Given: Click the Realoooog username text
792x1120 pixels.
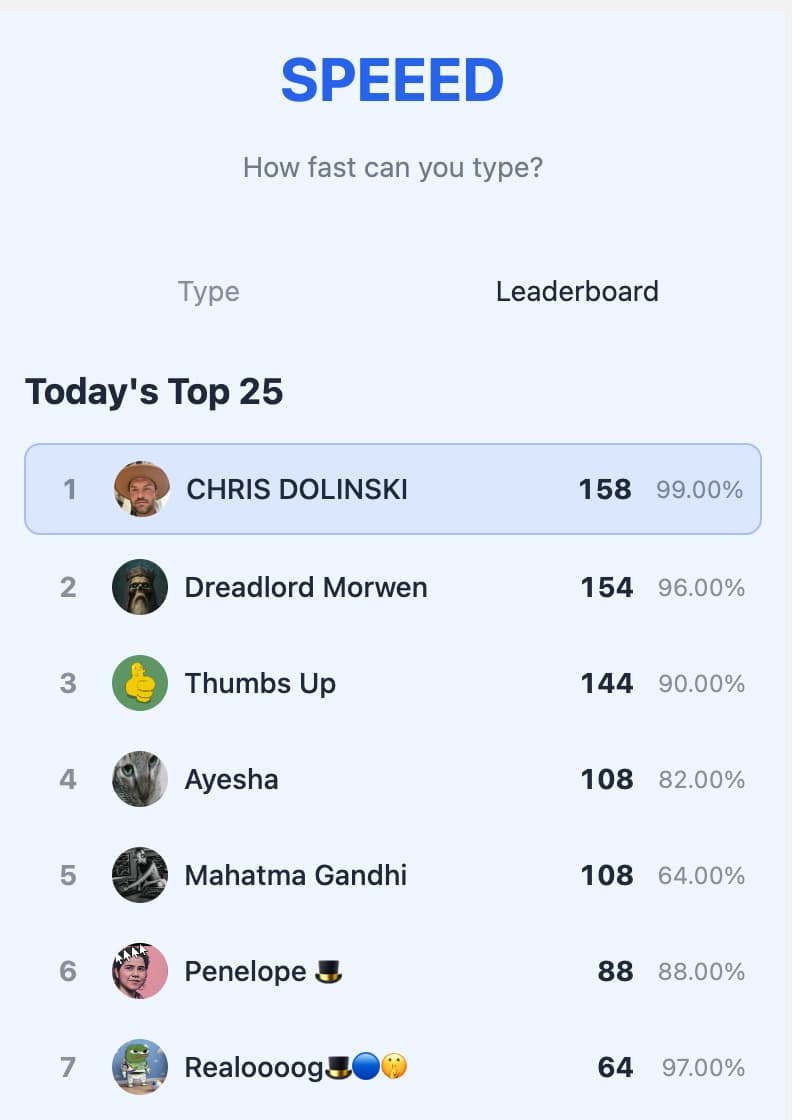Looking at the screenshot, I should pyautogui.click(x=254, y=1068).
